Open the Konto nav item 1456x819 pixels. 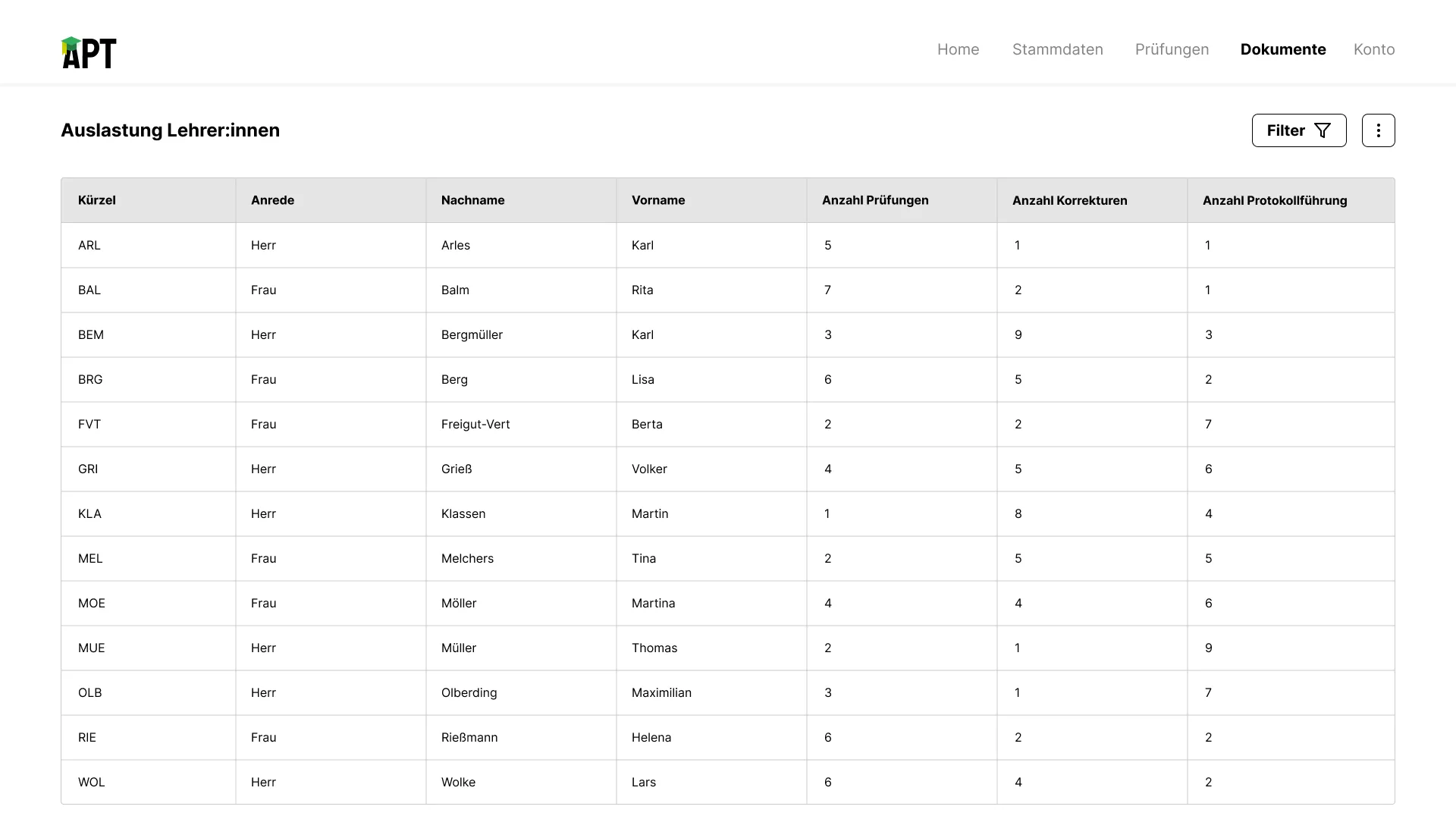1374,49
